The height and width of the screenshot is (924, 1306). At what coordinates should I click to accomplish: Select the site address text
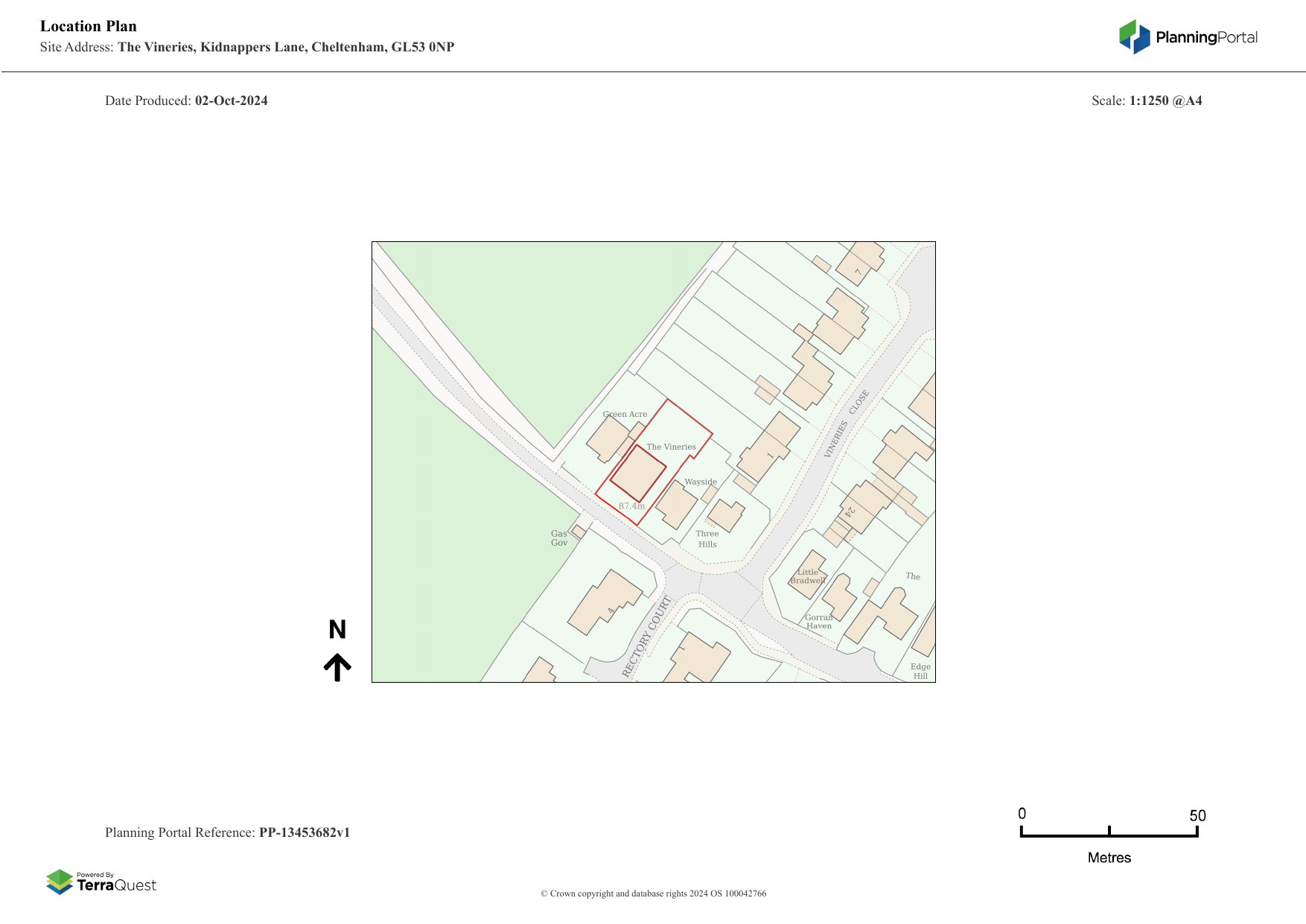point(285,47)
